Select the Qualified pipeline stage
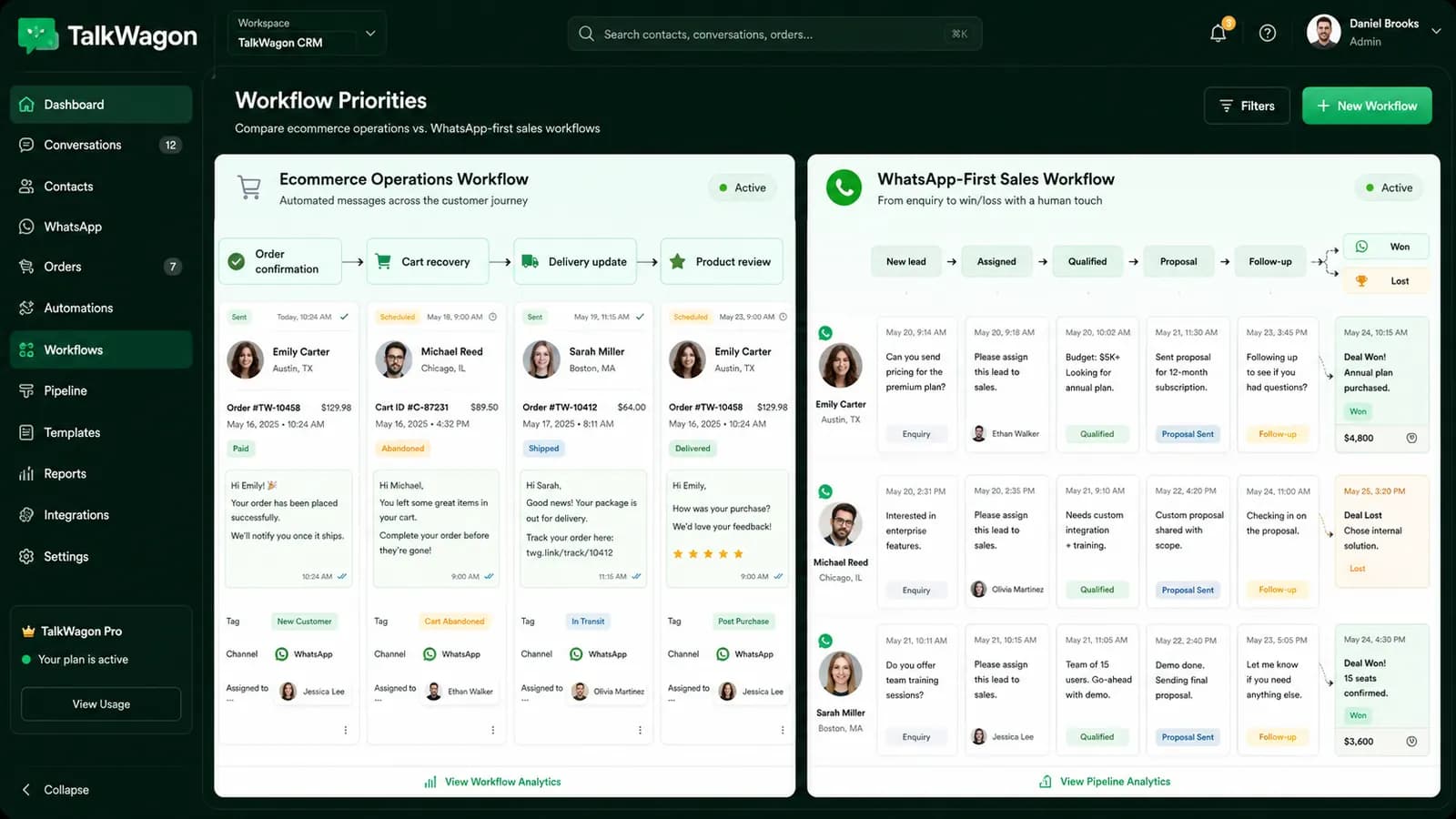 tap(1087, 261)
